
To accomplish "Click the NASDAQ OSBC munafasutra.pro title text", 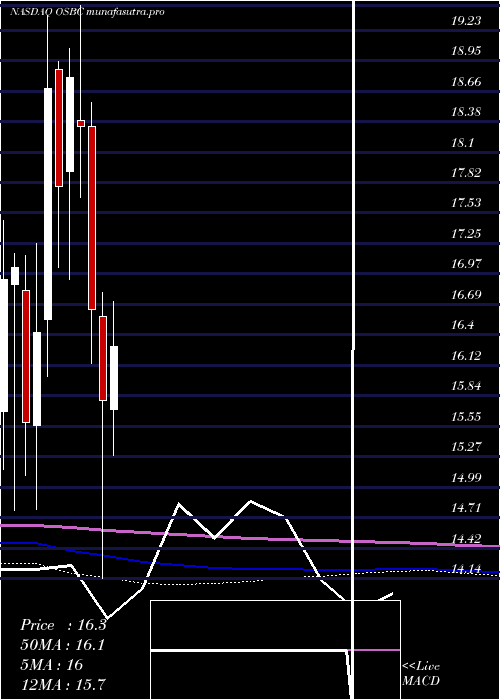I will tap(87, 12).
